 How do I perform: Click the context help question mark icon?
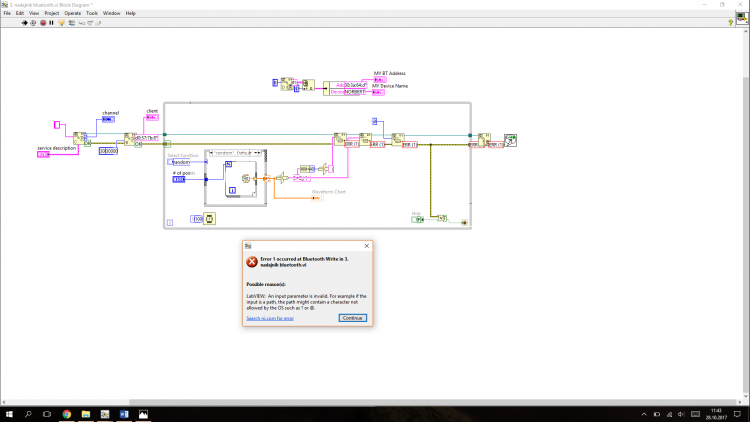click(x=730, y=22)
